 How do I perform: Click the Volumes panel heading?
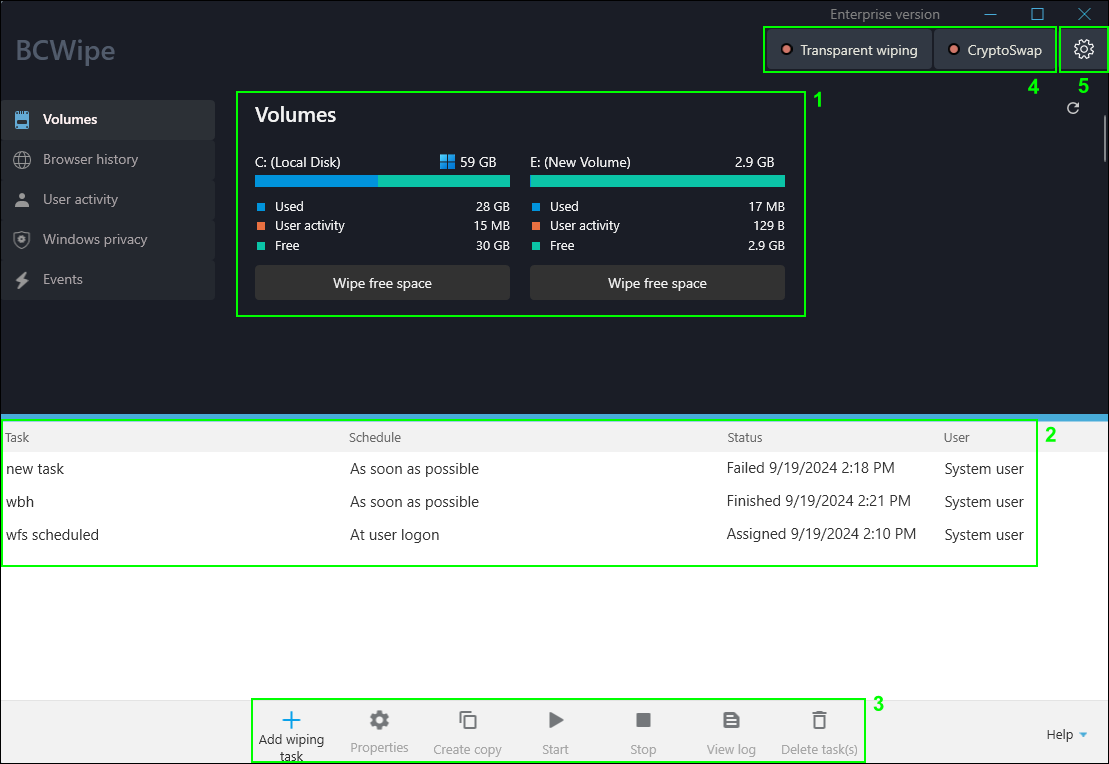pyautogui.click(x=296, y=115)
